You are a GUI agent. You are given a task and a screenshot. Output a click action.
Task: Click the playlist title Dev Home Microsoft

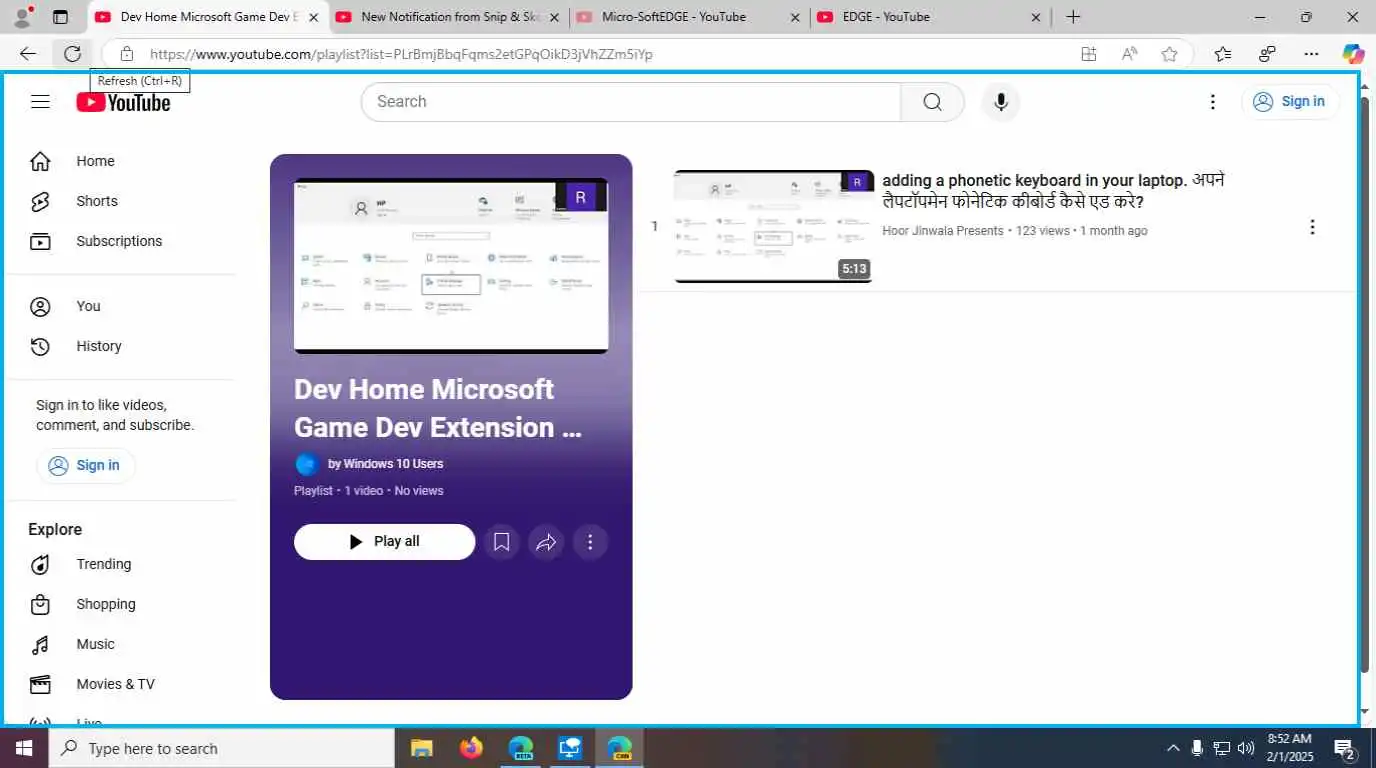coord(438,408)
